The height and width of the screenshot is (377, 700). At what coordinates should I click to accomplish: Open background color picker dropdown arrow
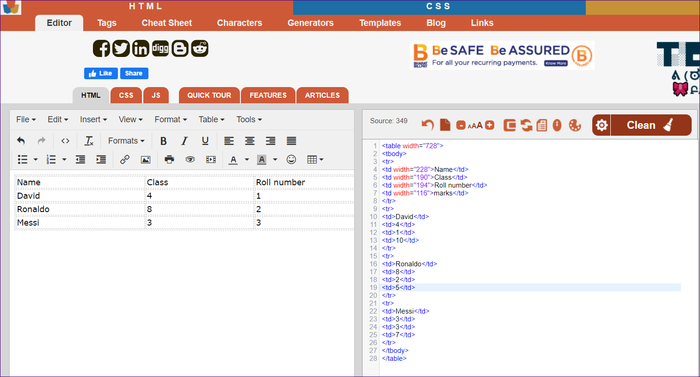pos(275,159)
